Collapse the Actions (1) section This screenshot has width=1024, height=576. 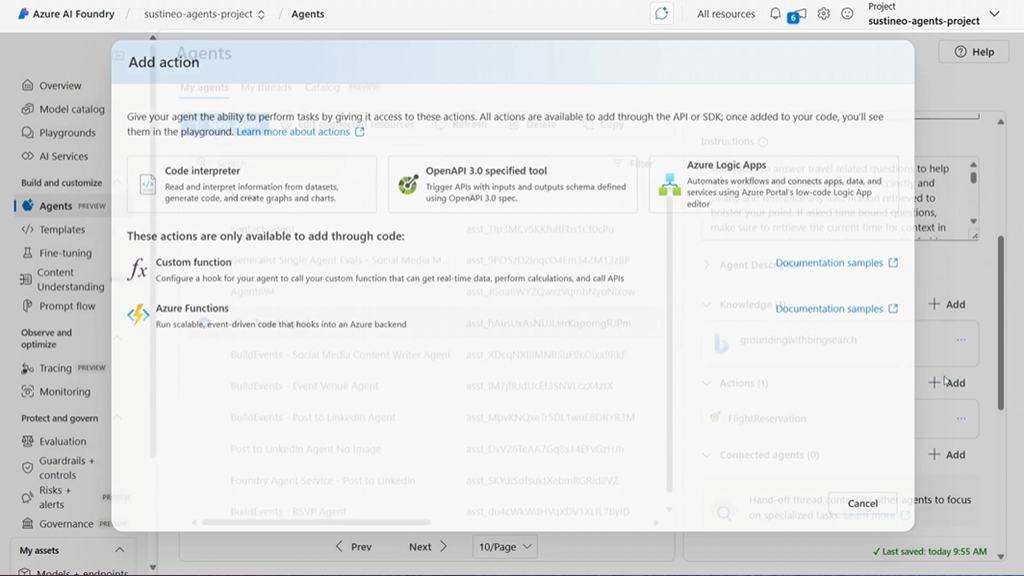(x=707, y=383)
